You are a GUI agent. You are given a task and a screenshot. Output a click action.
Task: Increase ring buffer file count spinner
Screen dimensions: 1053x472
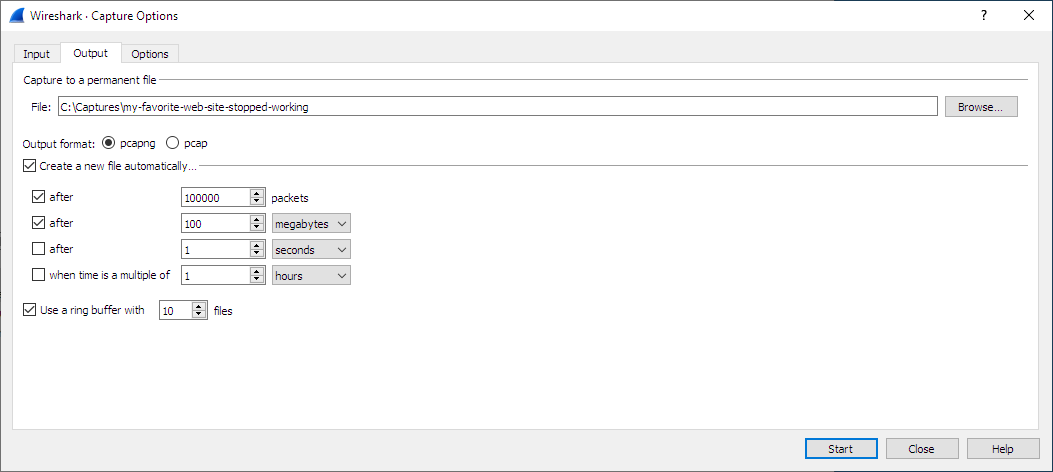[x=199, y=306]
